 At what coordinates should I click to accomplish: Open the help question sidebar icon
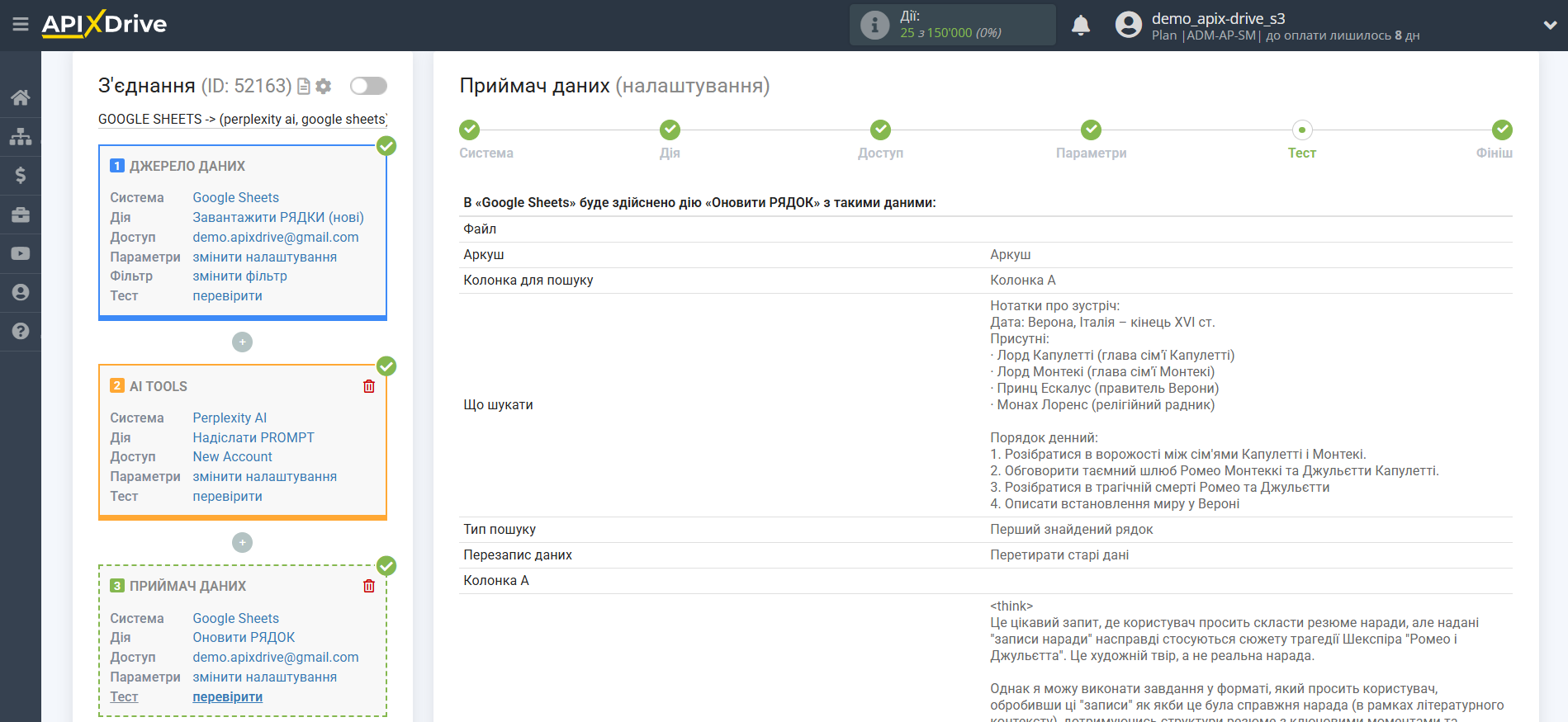point(21,331)
